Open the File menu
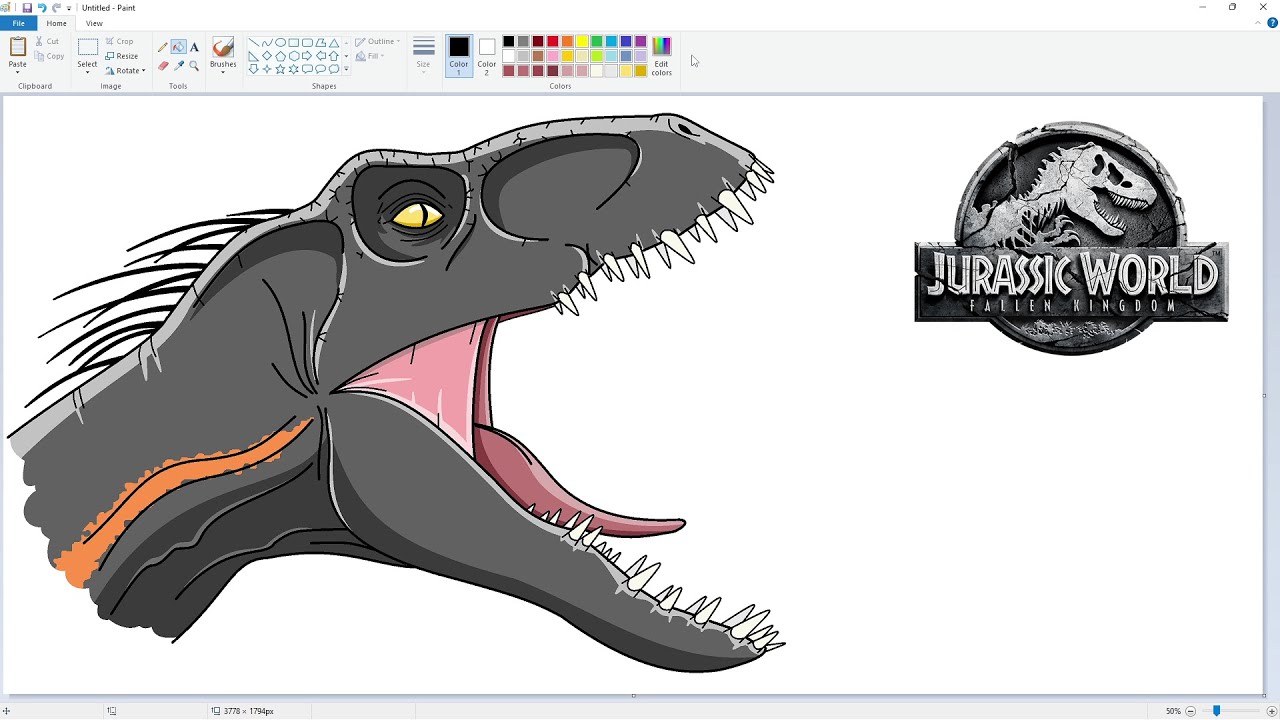1280x720 pixels. coord(18,23)
